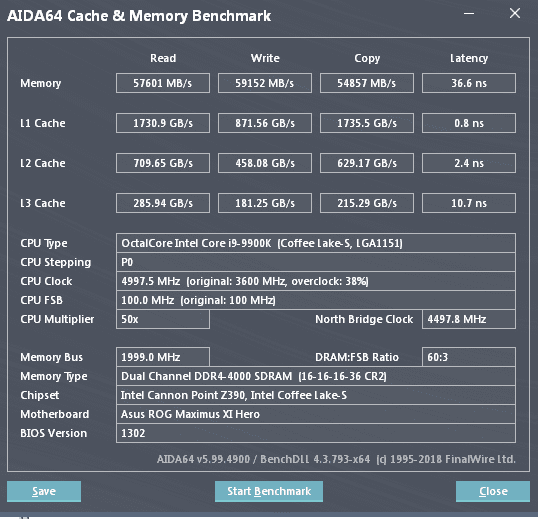Click the Memory Bus 1999.0 MHz field
This screenshot has height=519, width=538.
pyautogui.click(x=163, y=357)
